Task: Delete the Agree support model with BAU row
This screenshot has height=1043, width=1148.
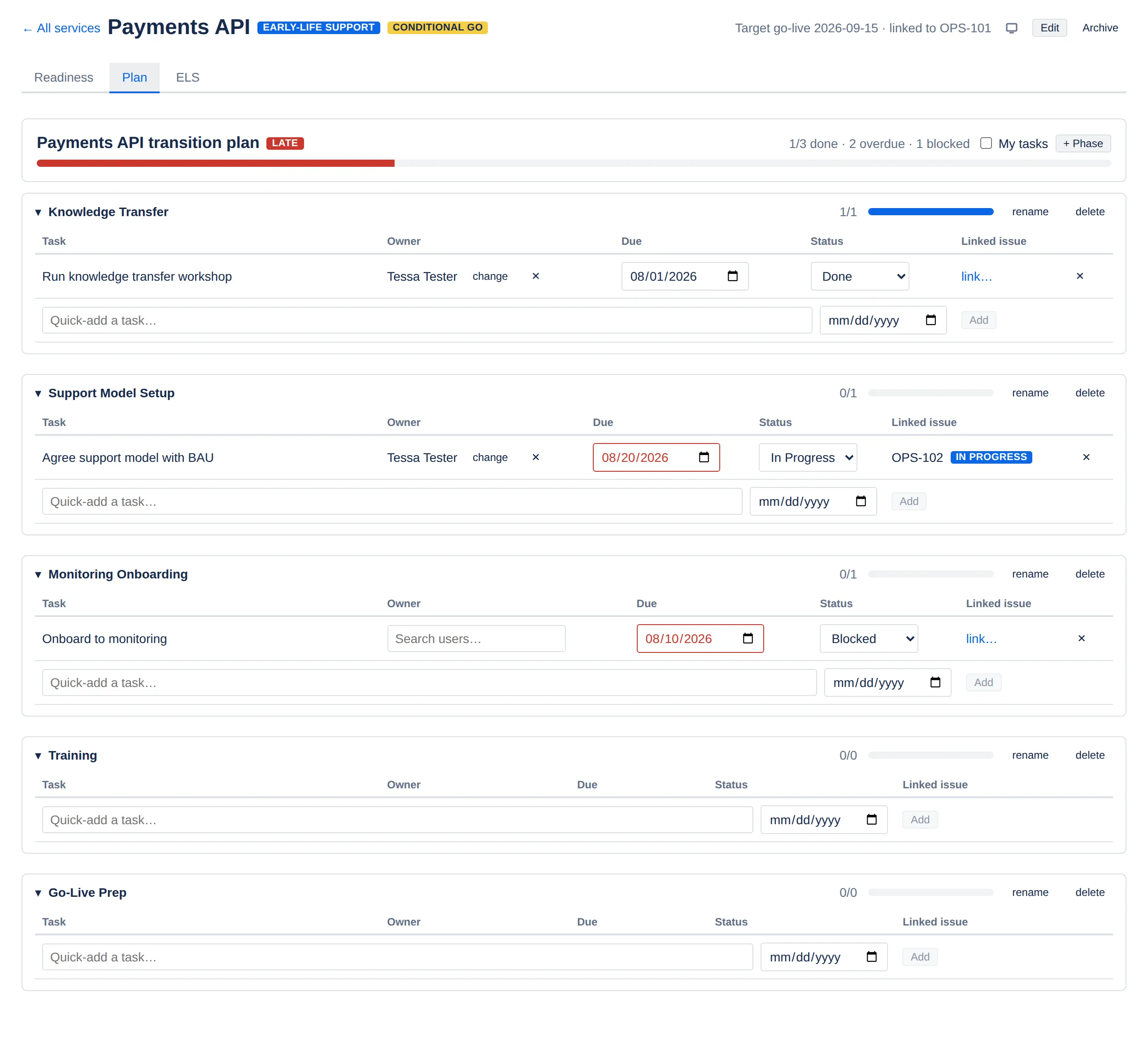Action: (1086, 457)
